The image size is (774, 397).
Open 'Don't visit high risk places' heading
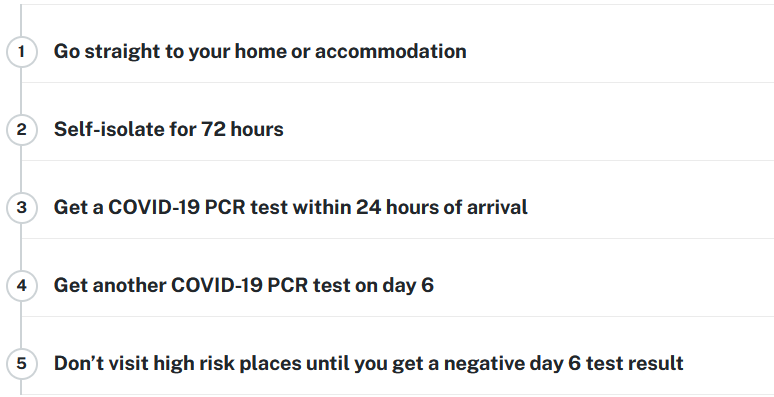[x=368, y=364]
